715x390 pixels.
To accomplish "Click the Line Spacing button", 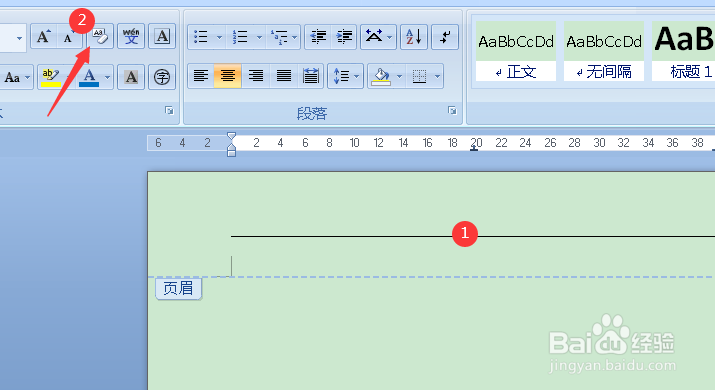I will (x=341, y=76).
